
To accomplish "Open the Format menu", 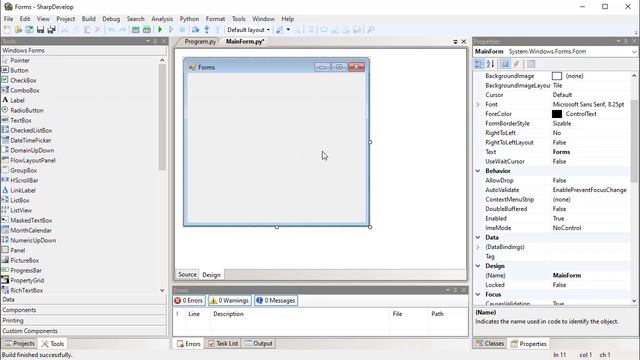I will [x=215, y=19].
